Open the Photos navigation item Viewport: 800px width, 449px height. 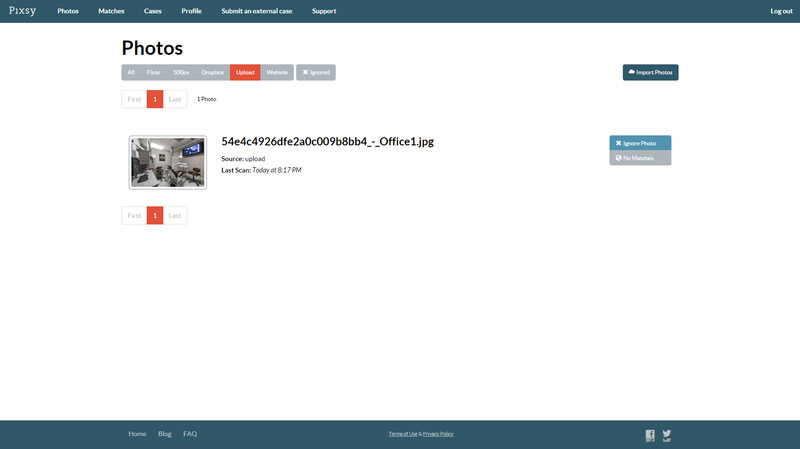[x=68, y=11]
